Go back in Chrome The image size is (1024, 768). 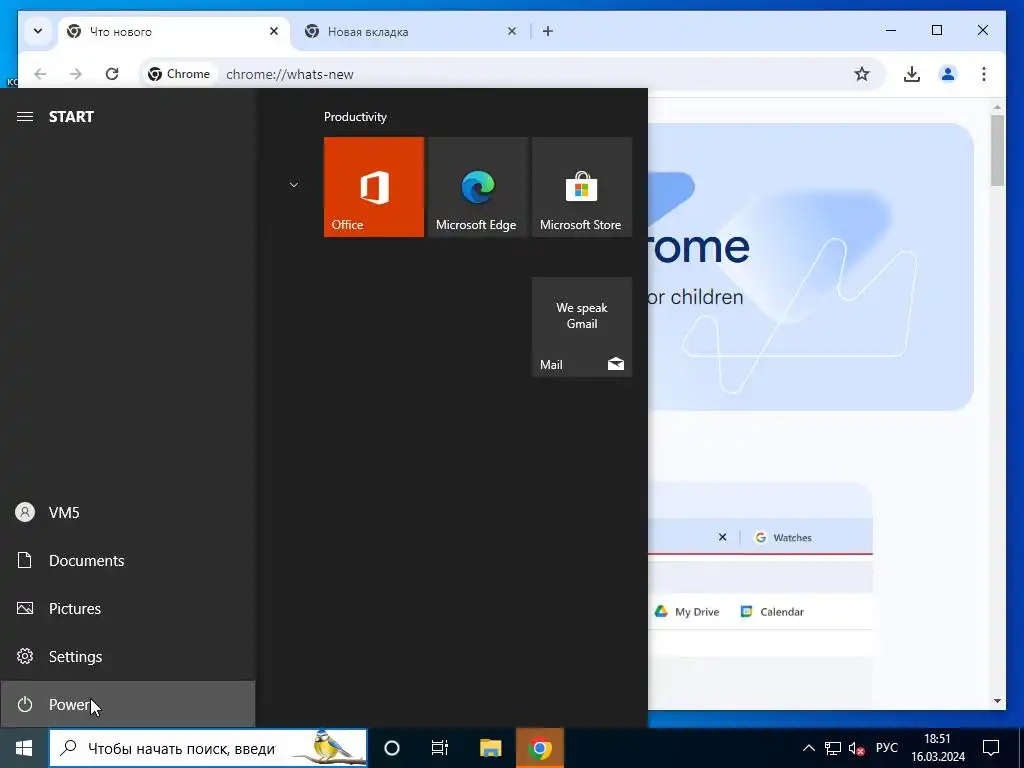40,74
